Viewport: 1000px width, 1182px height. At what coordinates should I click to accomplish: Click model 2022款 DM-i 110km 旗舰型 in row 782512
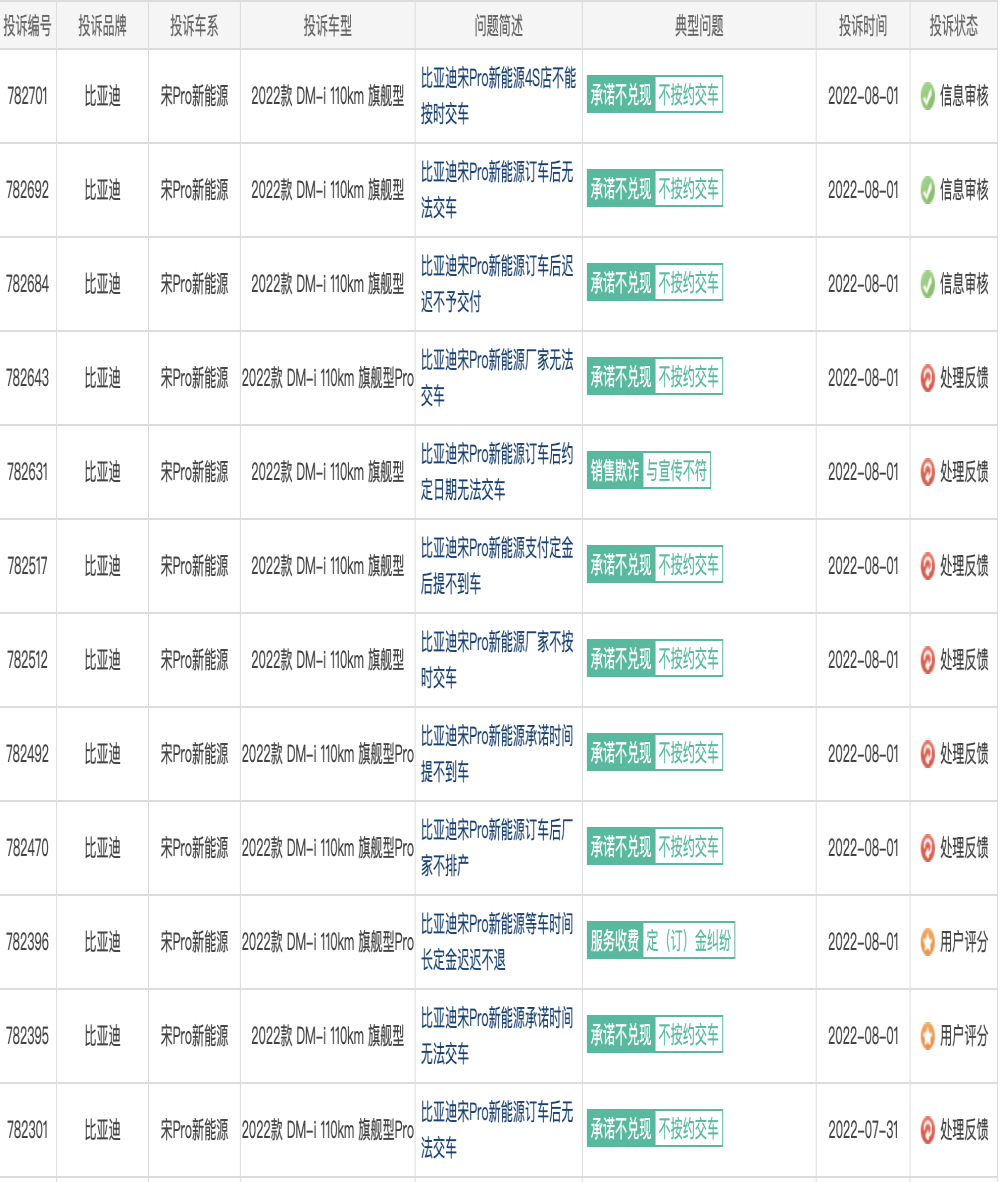click(328, 660)
